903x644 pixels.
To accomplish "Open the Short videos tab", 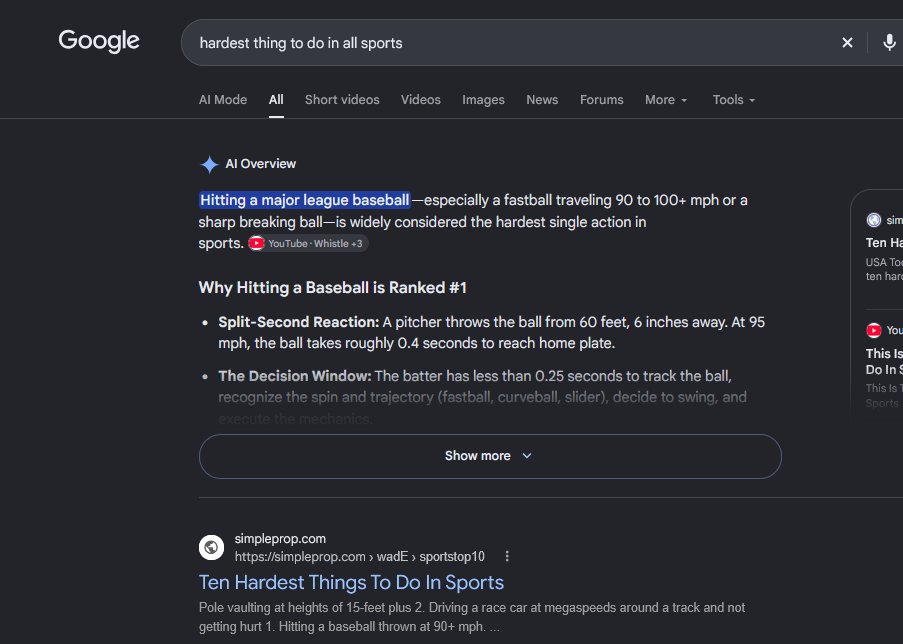I will point(342,100).
